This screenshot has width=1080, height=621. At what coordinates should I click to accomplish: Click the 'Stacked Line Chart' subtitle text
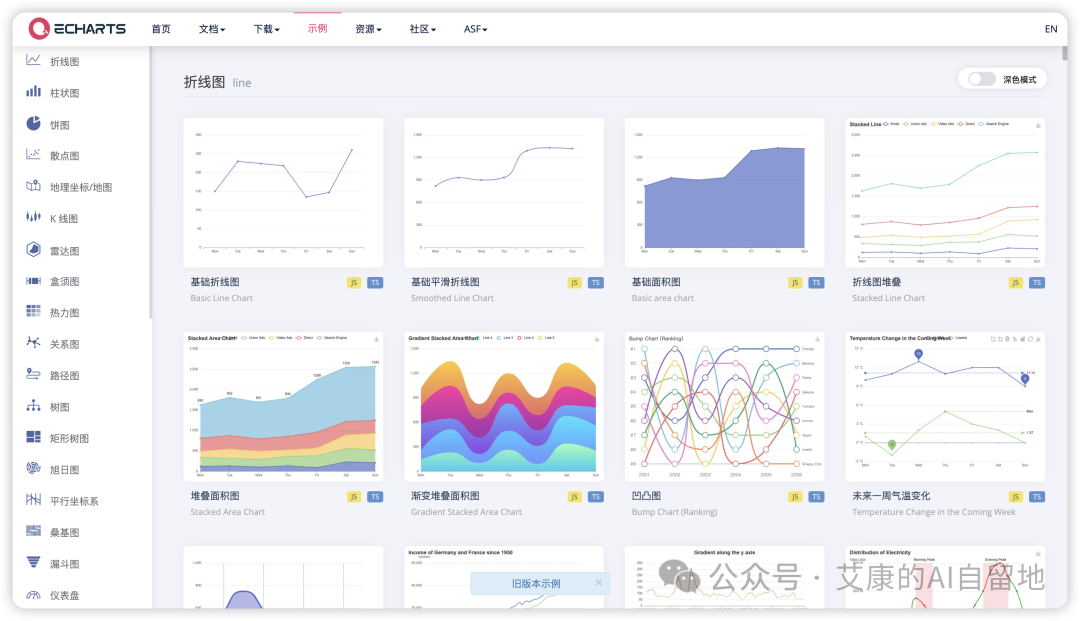click(x=888, y=298)
